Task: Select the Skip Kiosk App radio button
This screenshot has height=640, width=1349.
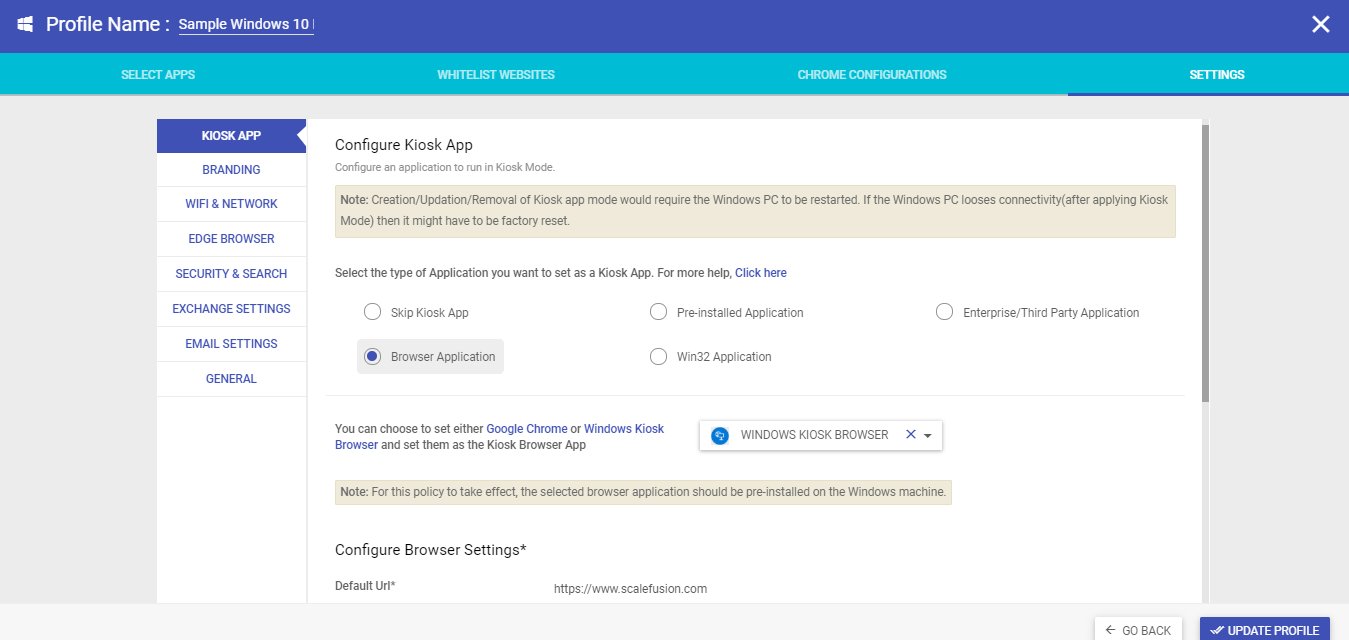Action: point(372,312)
